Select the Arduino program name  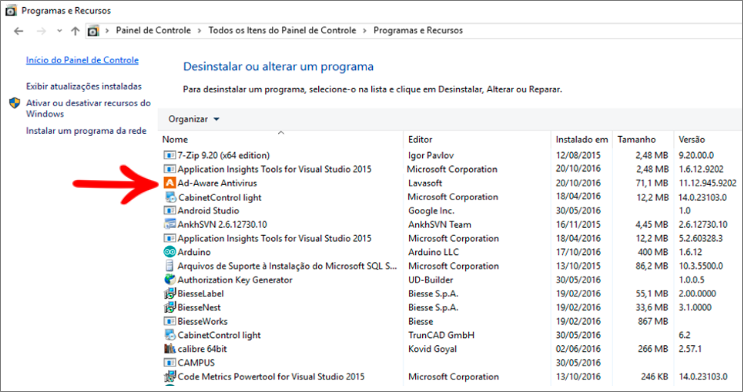point(194,252)
